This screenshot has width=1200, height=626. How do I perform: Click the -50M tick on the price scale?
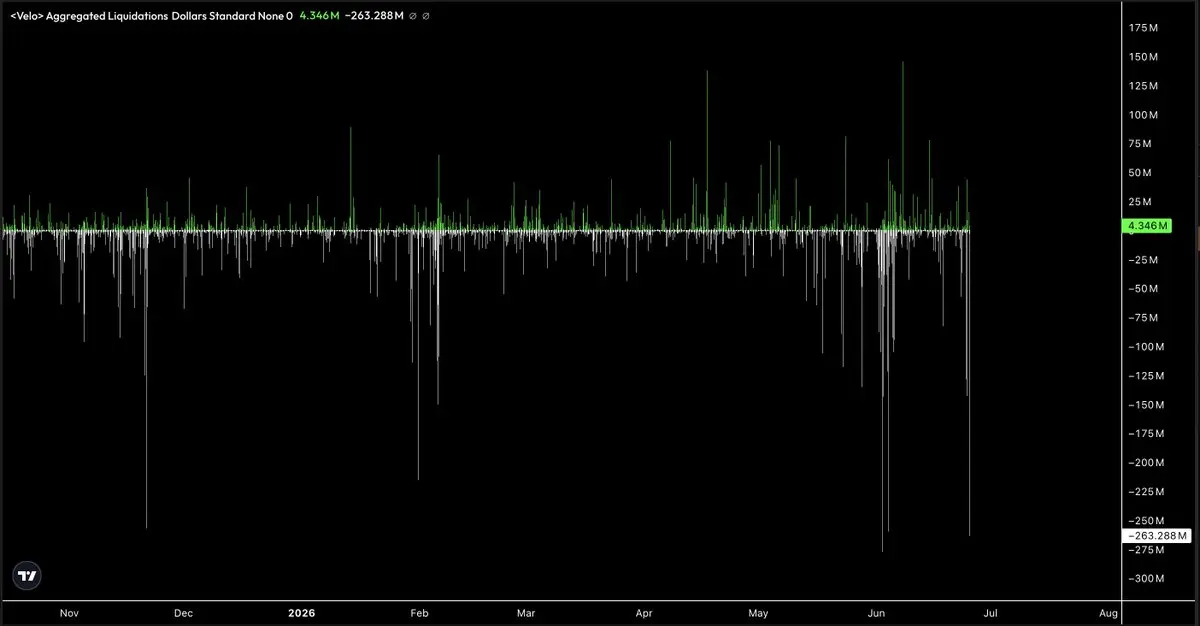click(1142, 289)
